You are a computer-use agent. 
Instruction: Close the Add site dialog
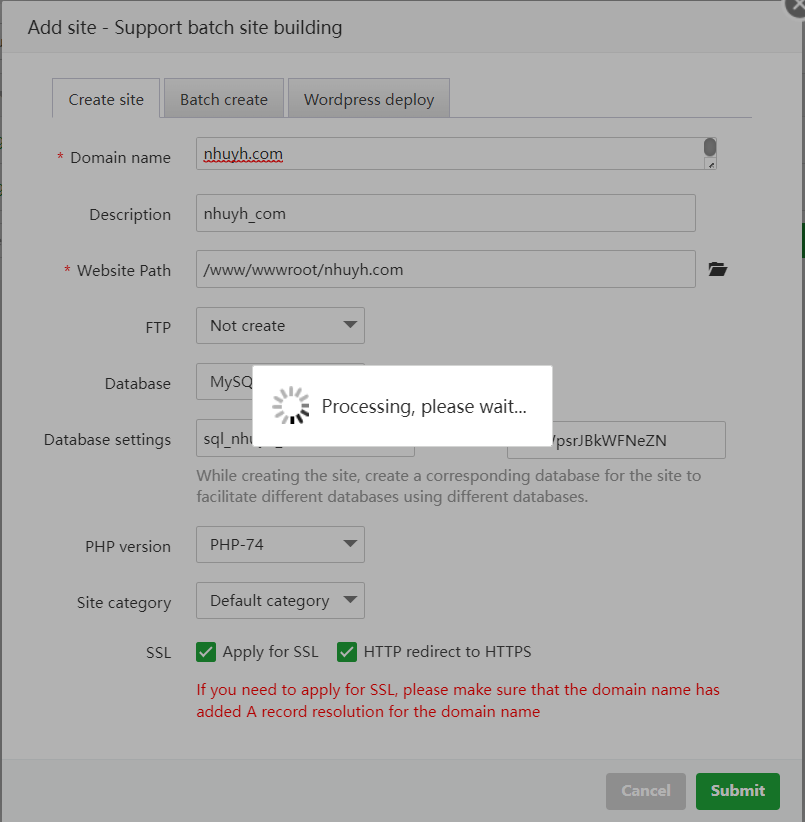pyautogui.click(x=797, y=5)
